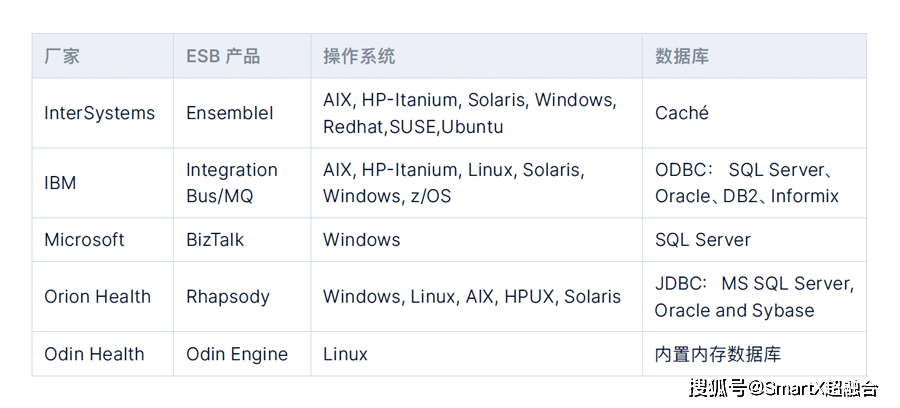Click the 搜狐号@SmartX超融合 watermark
The image size is (900, 408).
783,388
